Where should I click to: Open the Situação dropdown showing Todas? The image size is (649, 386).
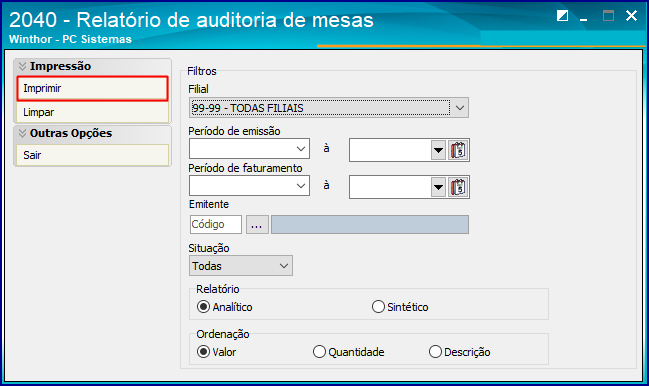[x=241, y=266]
